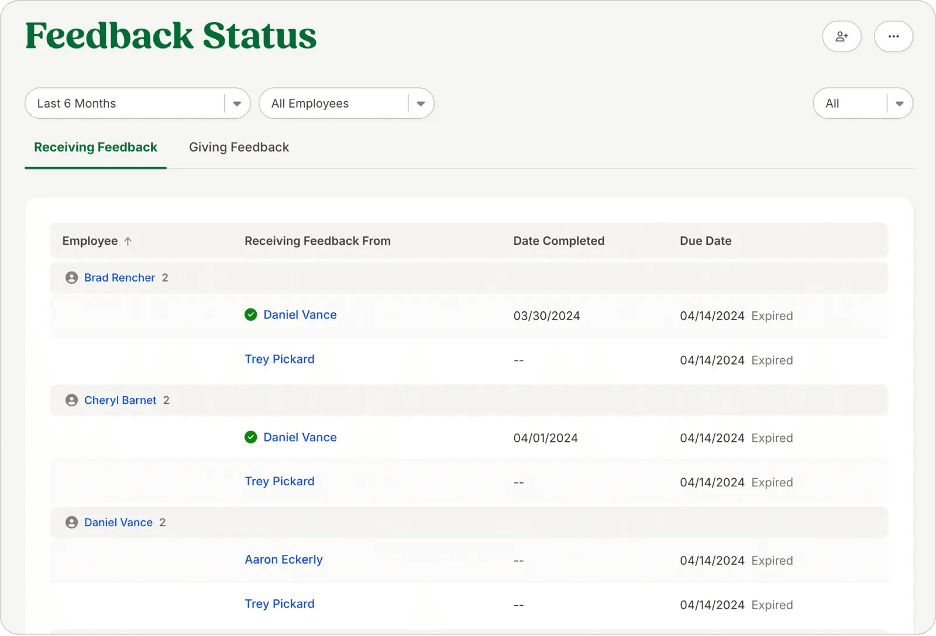Viewport: 936px width, 636px height.
Task: Click the green checkmark in Cheryl Barnet's section
Action: [250, 437]
